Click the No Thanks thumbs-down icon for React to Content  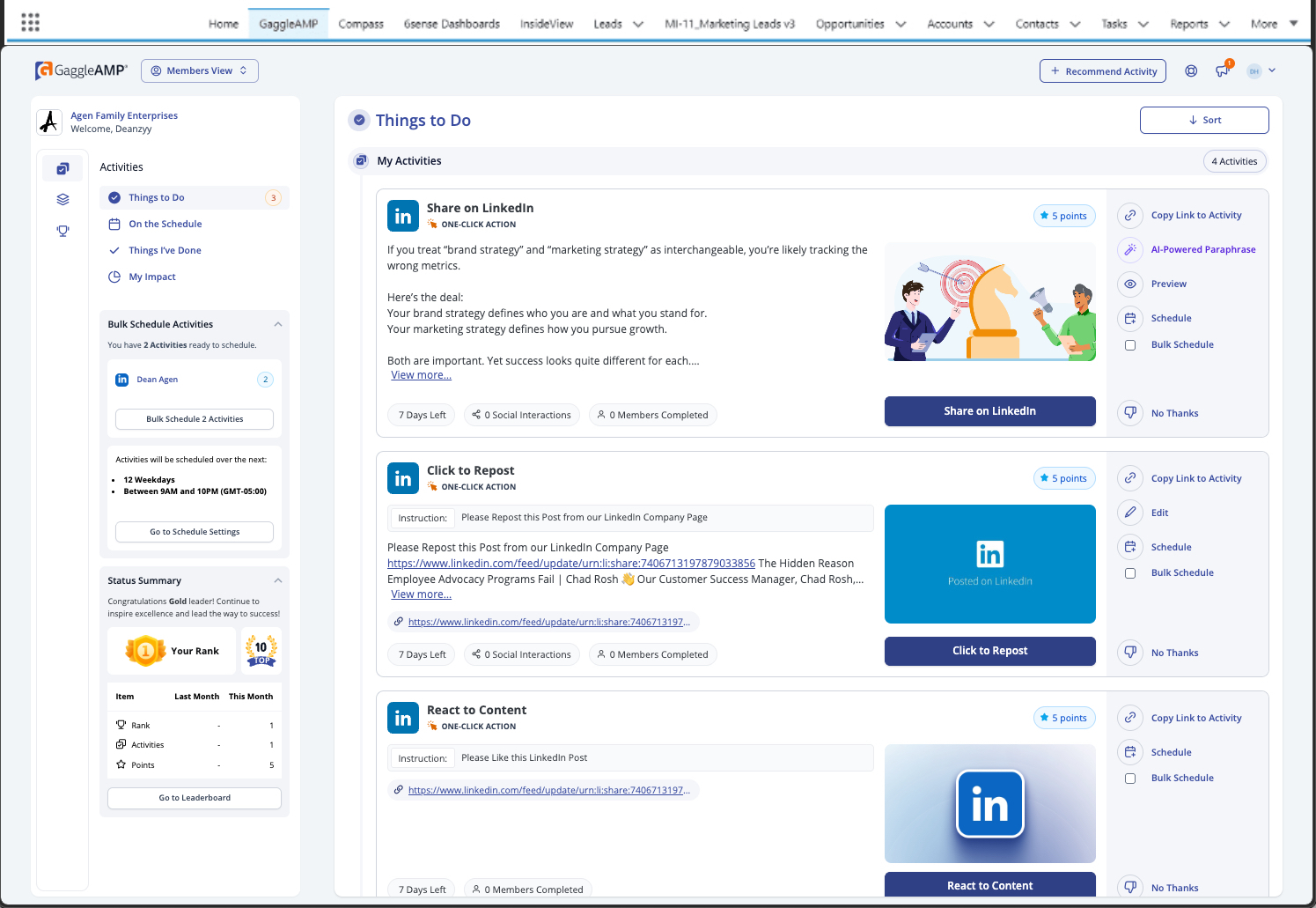point(1130,888)
